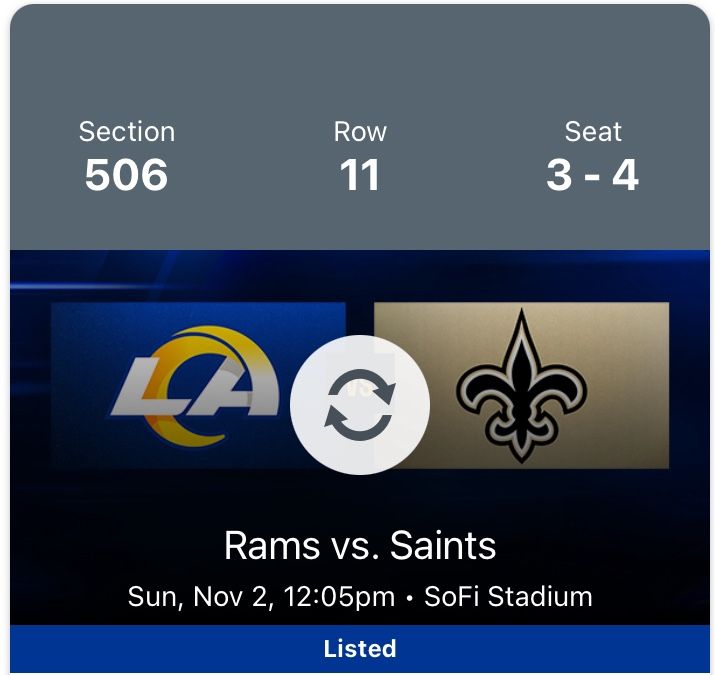Image resolution: width=715 pixels, height=675 pixels.
Task: Click the word Saints in the title
Action: pos(443,546)
